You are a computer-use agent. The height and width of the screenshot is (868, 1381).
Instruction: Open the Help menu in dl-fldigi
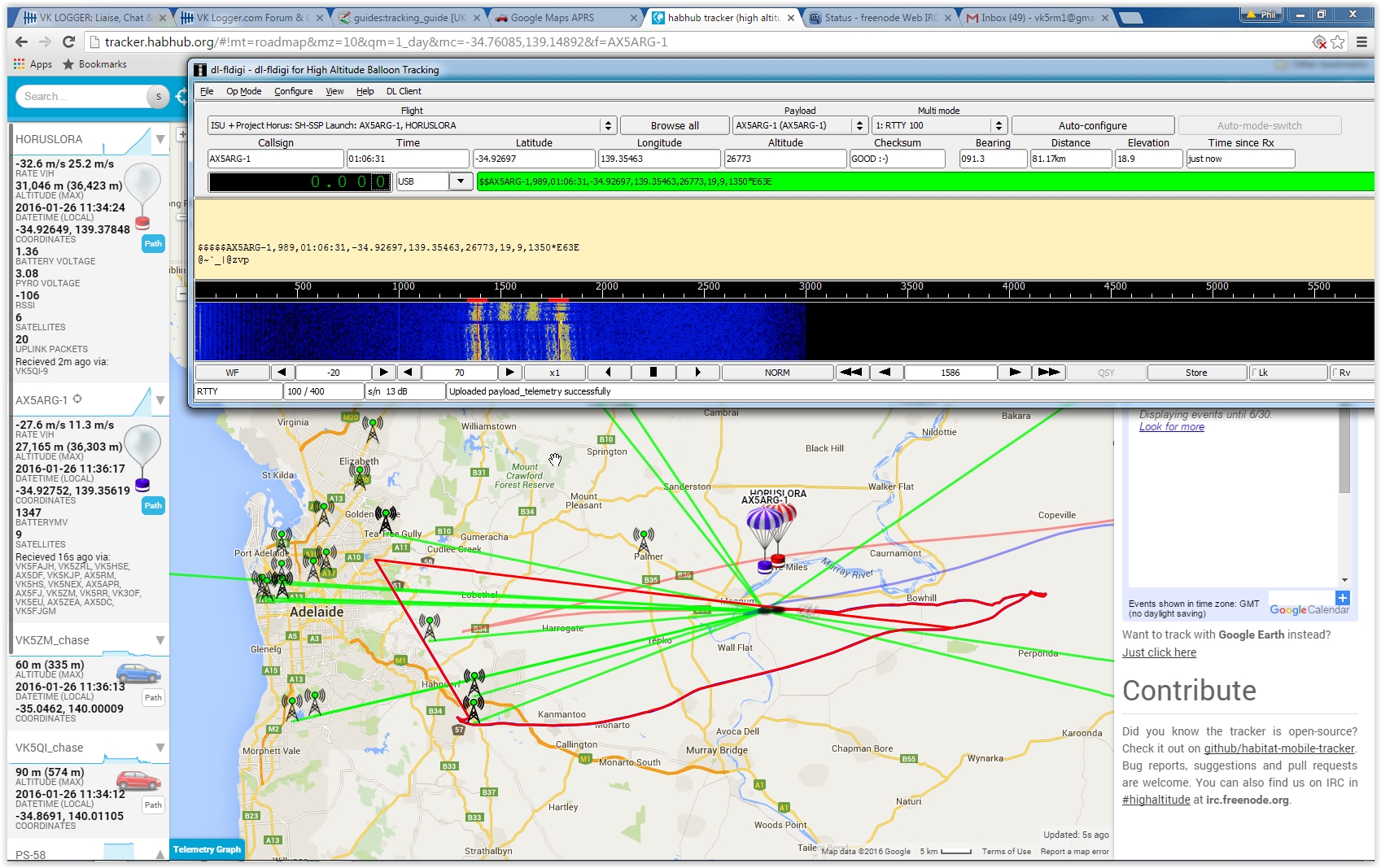[x=365, y=91]
